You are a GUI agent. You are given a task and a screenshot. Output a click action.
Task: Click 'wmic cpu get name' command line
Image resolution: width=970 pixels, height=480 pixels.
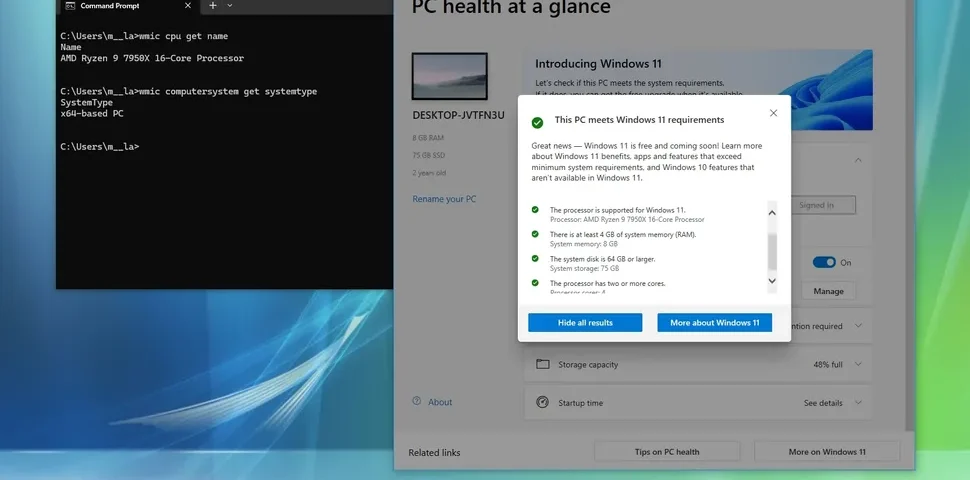point(144,36)
